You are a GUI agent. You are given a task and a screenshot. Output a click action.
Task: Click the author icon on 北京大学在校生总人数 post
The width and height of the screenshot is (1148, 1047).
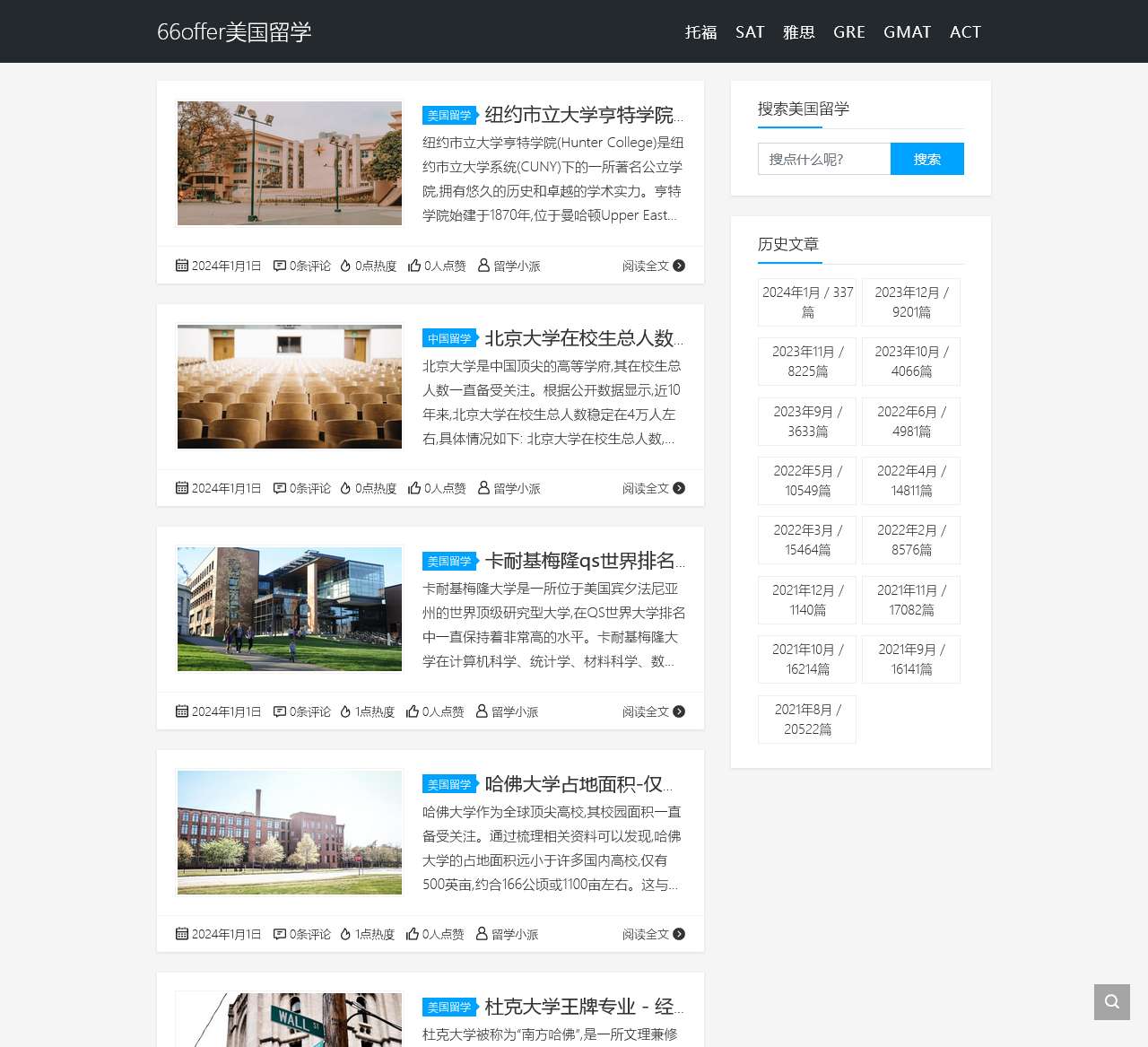484,488
